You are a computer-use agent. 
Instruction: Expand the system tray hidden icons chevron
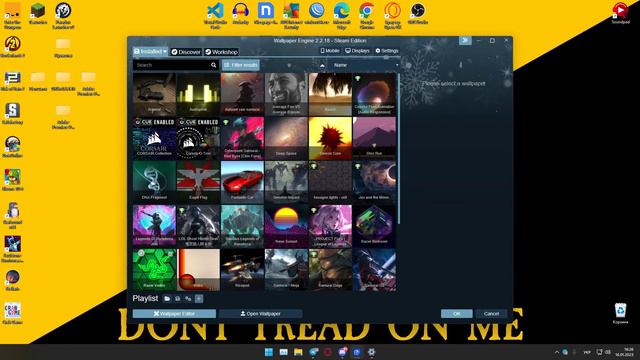[556, 352]
